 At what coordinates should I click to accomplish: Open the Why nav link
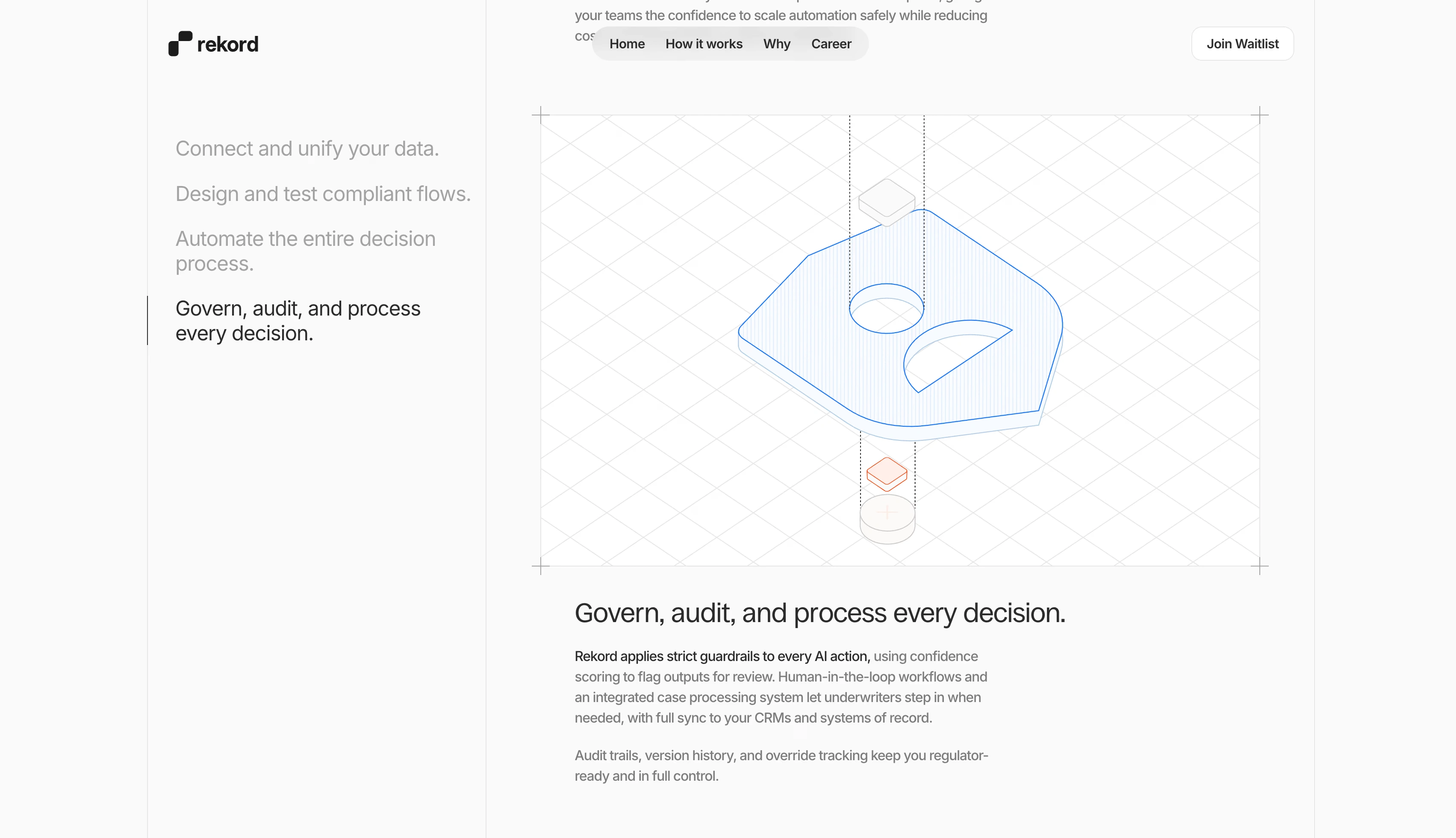(x=776, y=44)
